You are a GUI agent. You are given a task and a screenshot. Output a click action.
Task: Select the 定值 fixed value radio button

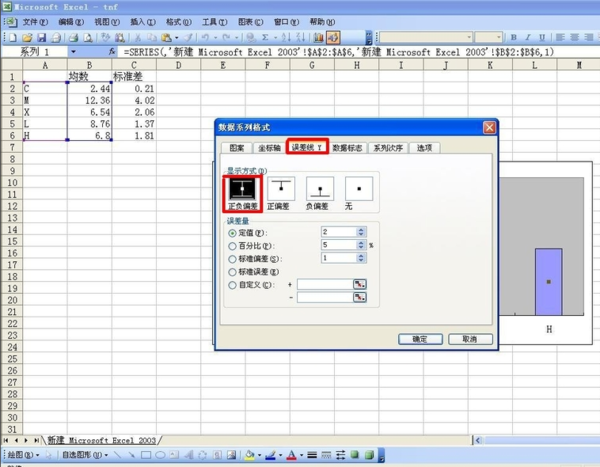(232, 233)
